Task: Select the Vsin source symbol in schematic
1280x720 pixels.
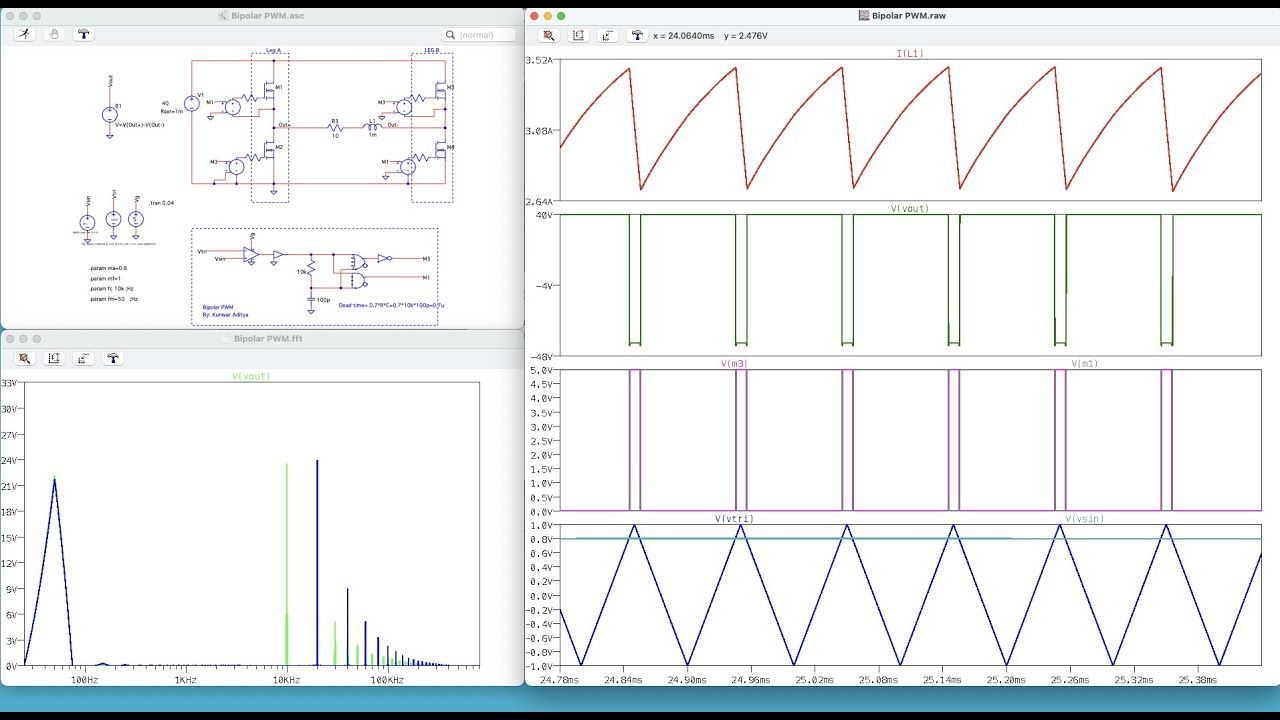Action: point(87,221)
